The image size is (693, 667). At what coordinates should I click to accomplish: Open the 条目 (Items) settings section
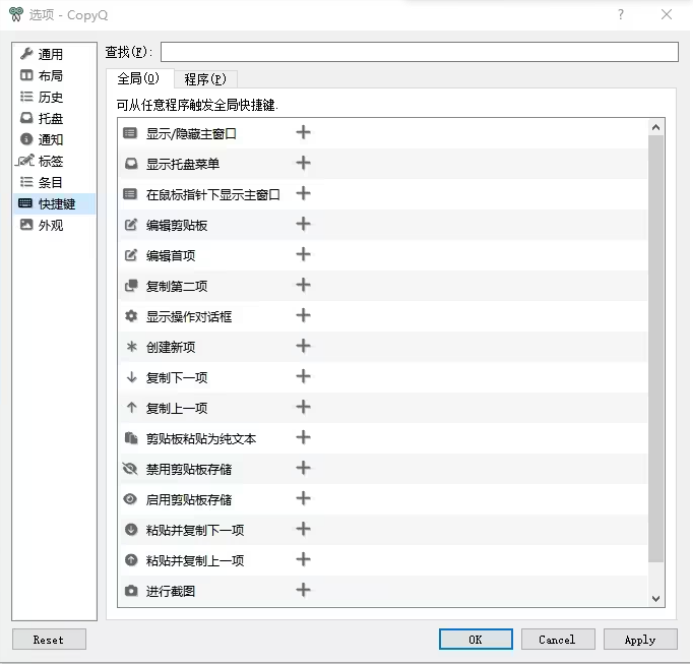[54, 182]
